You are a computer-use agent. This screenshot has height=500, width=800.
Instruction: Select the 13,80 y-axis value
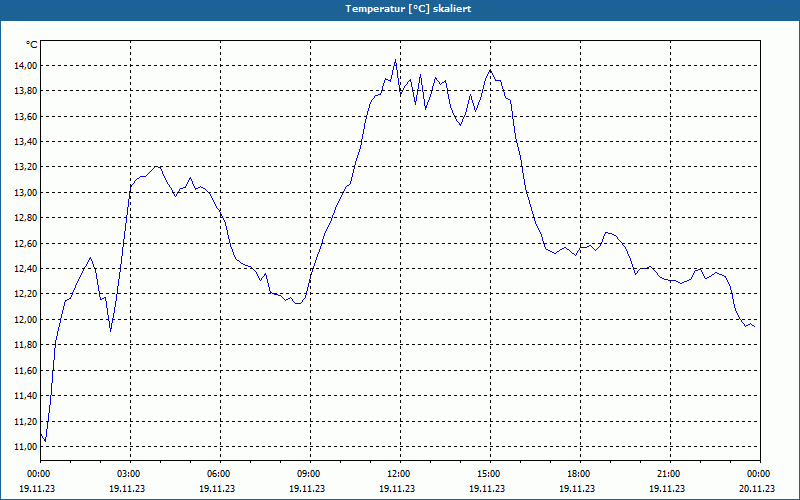pos(25,91)
